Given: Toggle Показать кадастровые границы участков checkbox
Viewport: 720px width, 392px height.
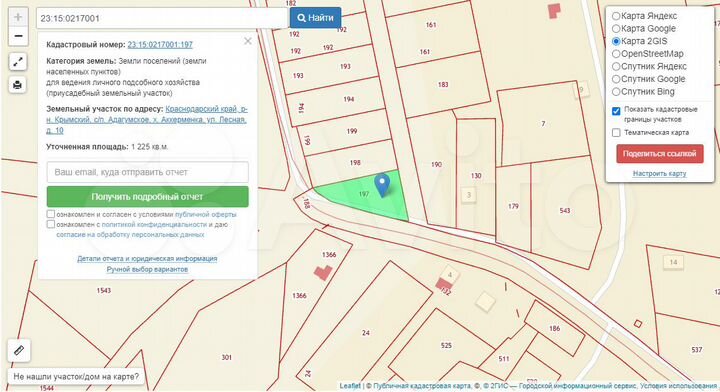Looking at the screenshot, I should (616, 111).
